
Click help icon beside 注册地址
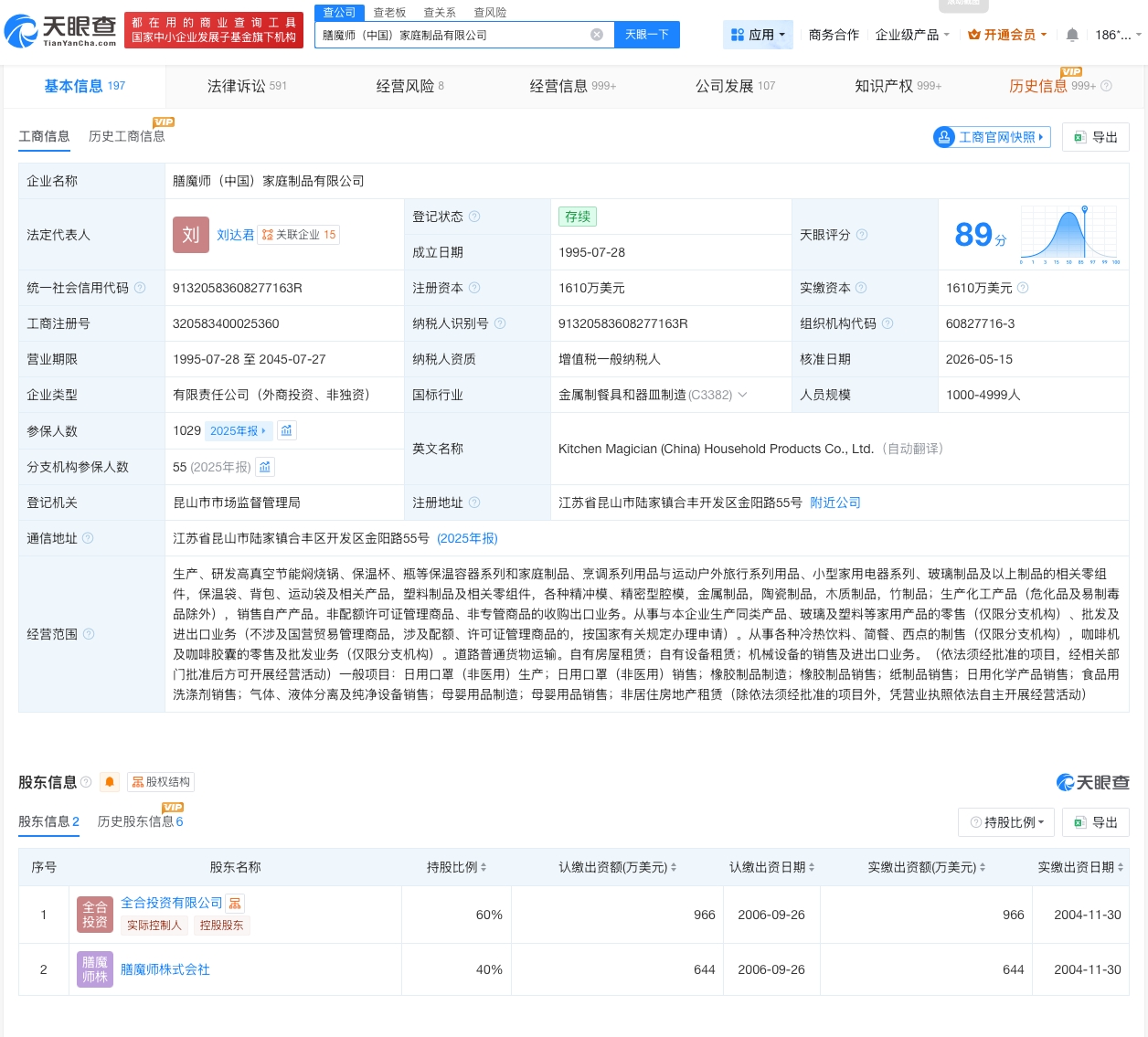[474, 503]
